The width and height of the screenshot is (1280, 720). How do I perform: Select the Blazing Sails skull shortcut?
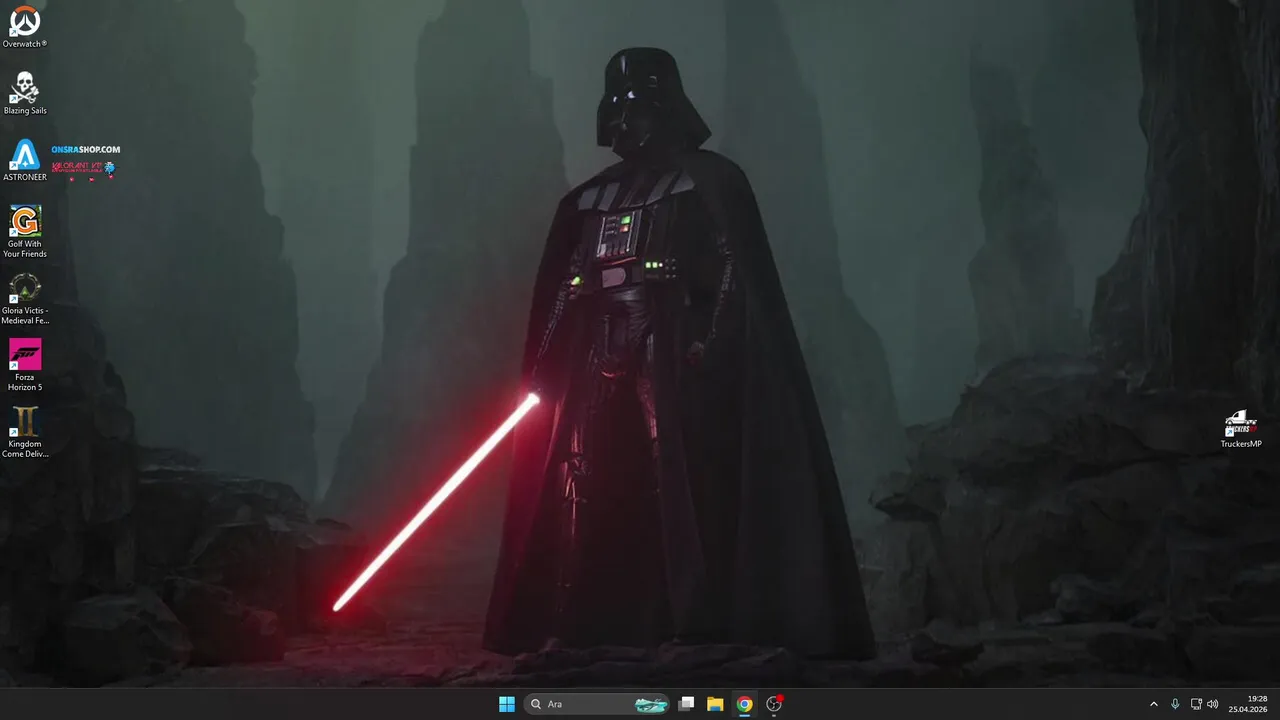[25, 93]
